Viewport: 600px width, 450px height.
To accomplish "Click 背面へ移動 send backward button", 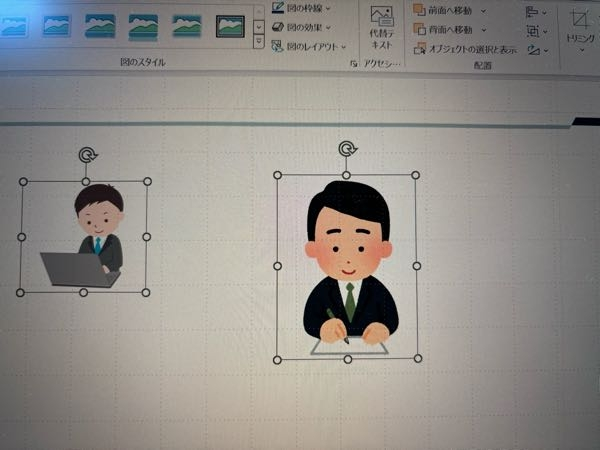I will (443, 29).
